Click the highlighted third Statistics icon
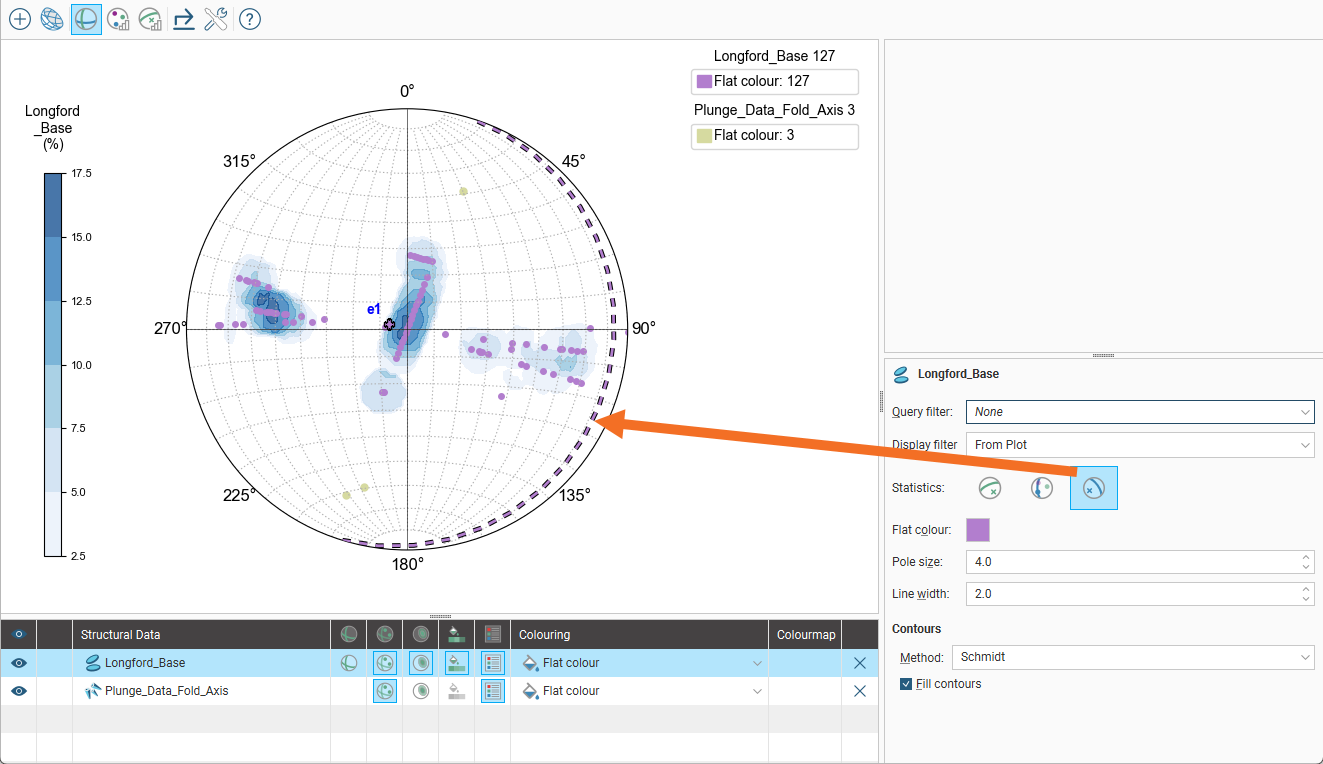This screenshot has width=1323, height=764. click(x=1093, y=488)
